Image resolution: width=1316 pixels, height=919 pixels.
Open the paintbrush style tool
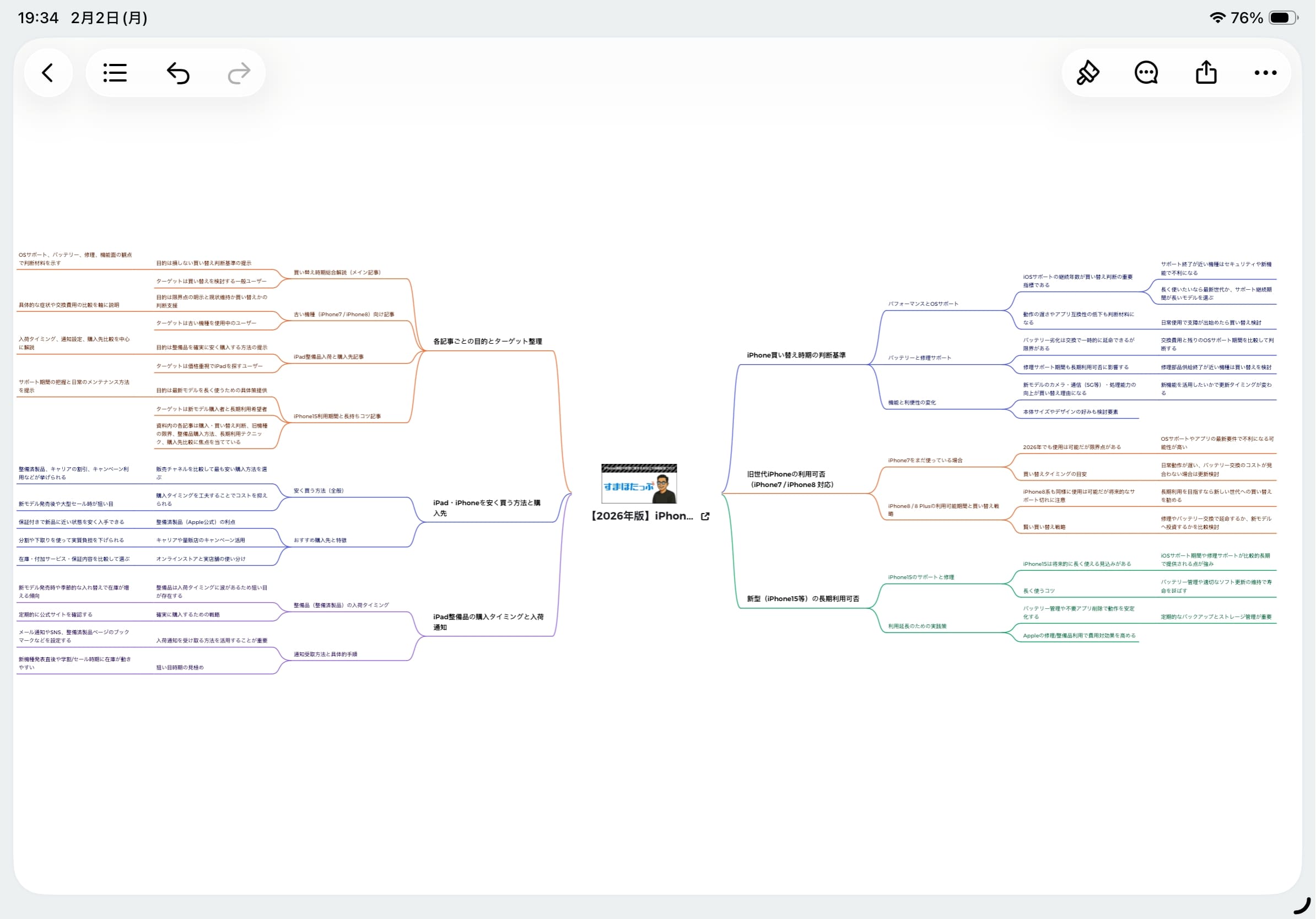pyautogui.click(x=1087, y=73)
